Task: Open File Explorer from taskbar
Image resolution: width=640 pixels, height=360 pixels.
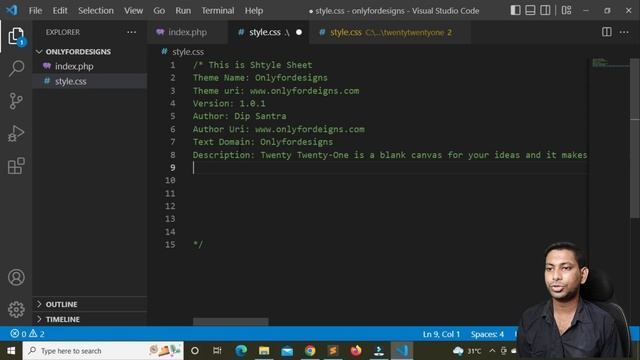Action: pos(264,351)
